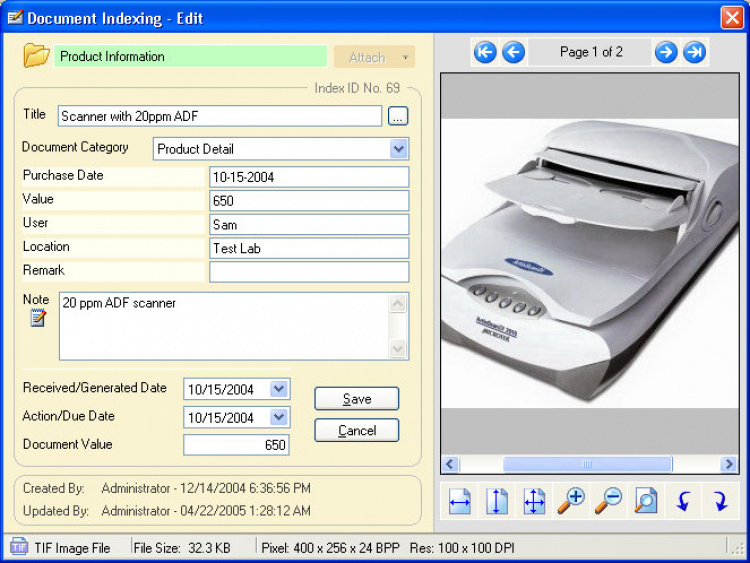
Task: Open page magnifier preview icon
Action: pyautogui.click(x=646, y=501)
